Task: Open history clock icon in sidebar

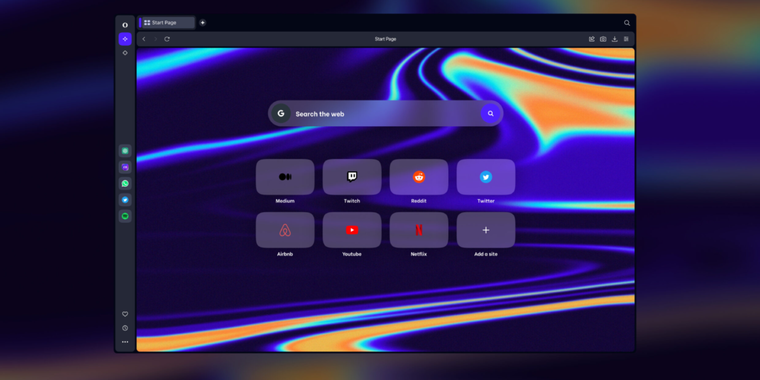Action: tap(125, 328)
